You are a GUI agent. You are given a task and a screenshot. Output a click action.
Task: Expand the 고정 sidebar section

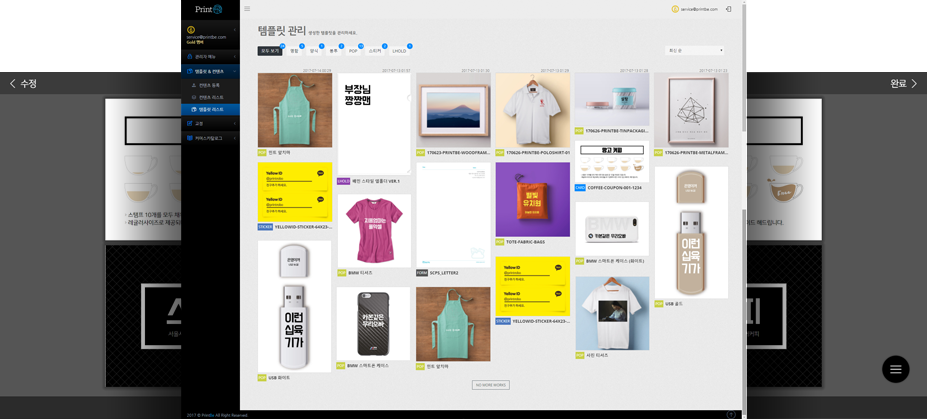tap(235, 123)
